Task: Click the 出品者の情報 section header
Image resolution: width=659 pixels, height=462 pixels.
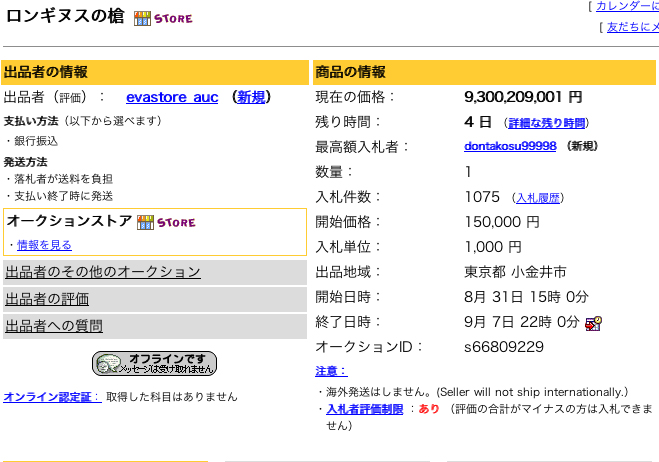Action: (155, 72)
